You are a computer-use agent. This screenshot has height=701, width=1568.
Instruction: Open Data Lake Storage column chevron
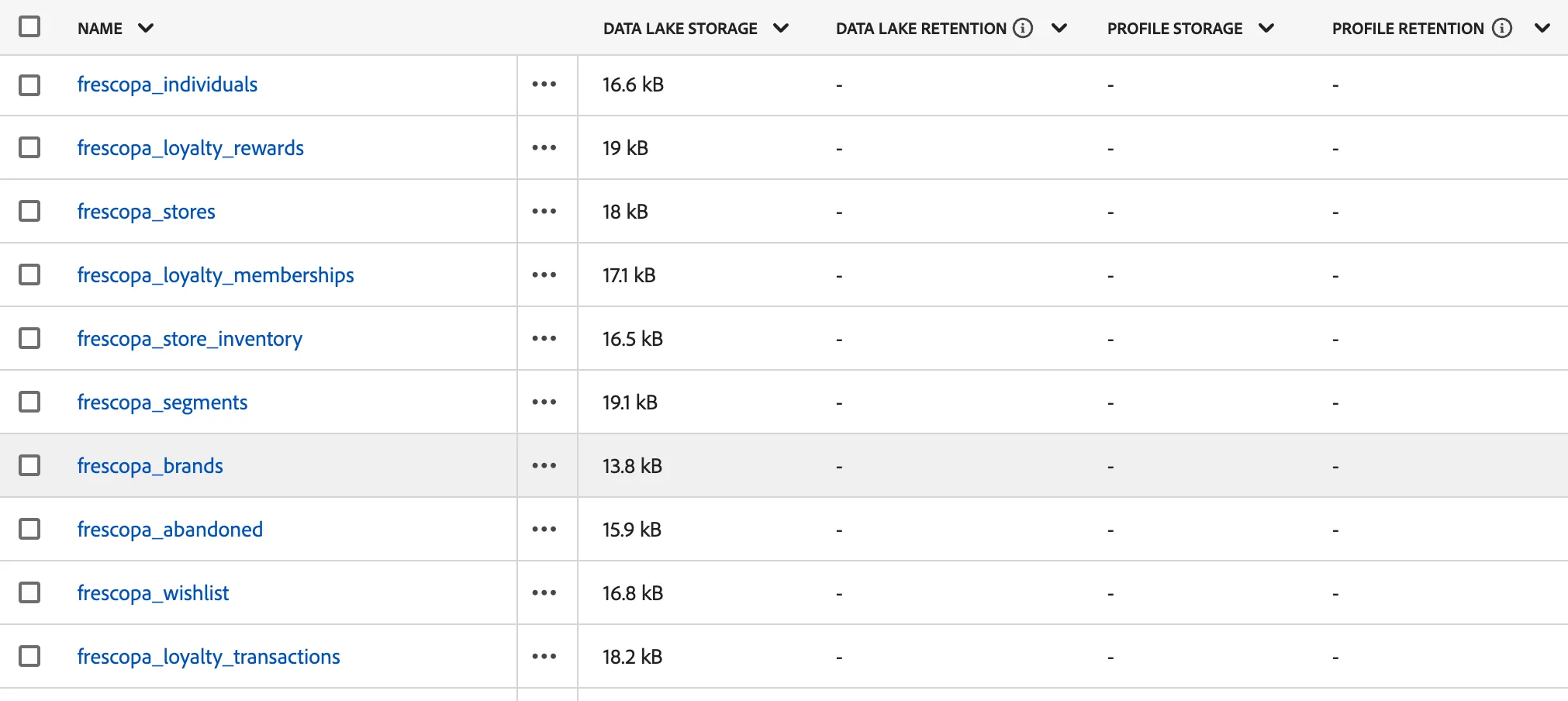pyautogui.click(x=781, y=29)
